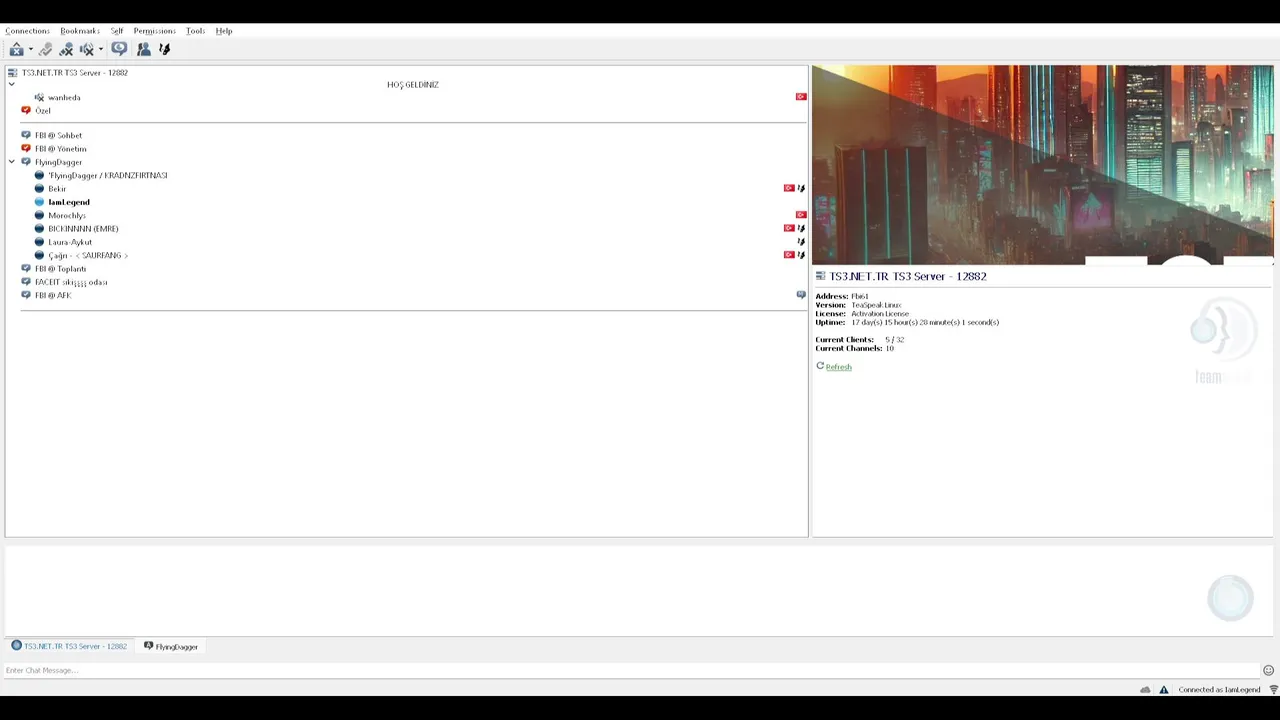Screen dimensions: 1280x720
Task: Open the contacts toolbar icon
Action: click(x=144, y=49)
